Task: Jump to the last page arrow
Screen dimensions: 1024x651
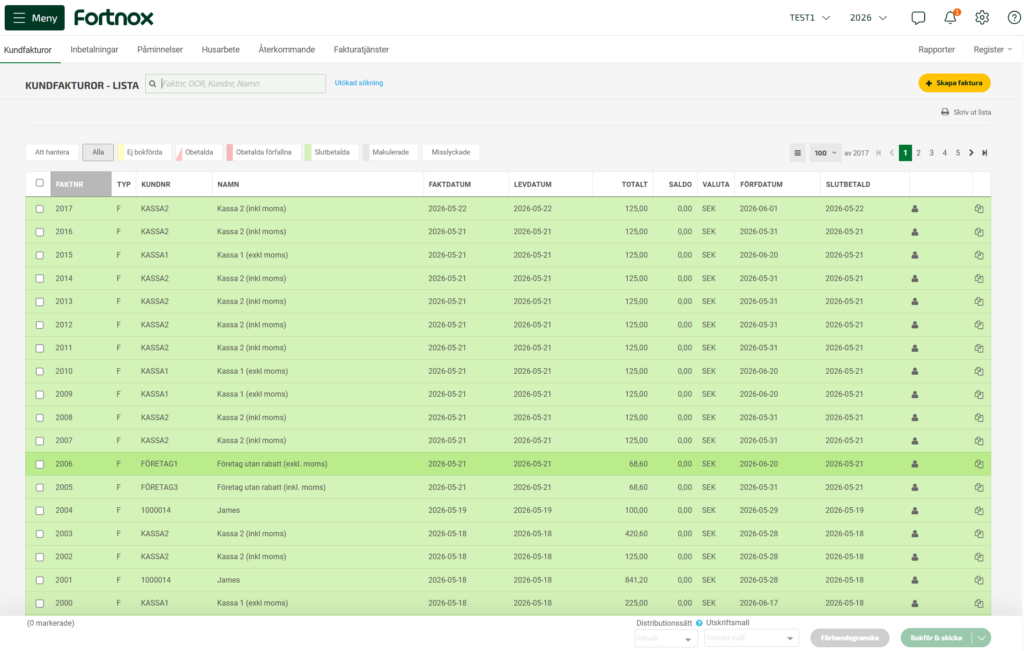Action: point(985,153)
